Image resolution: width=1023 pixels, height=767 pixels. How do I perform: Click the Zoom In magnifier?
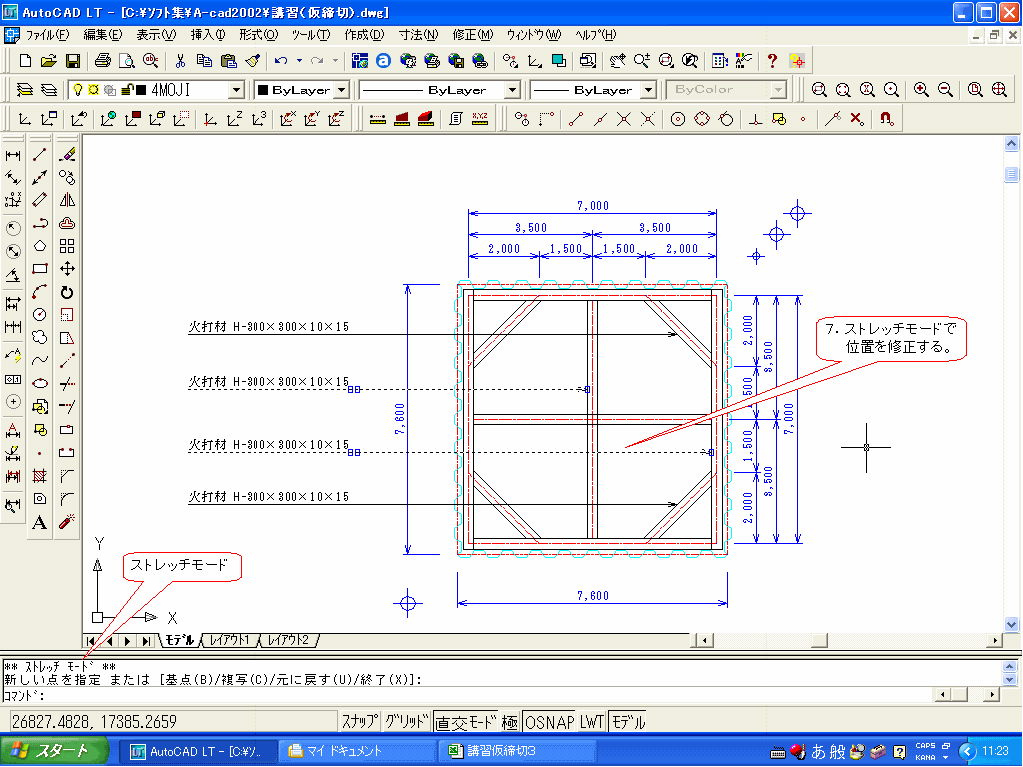tap(921, 89)
